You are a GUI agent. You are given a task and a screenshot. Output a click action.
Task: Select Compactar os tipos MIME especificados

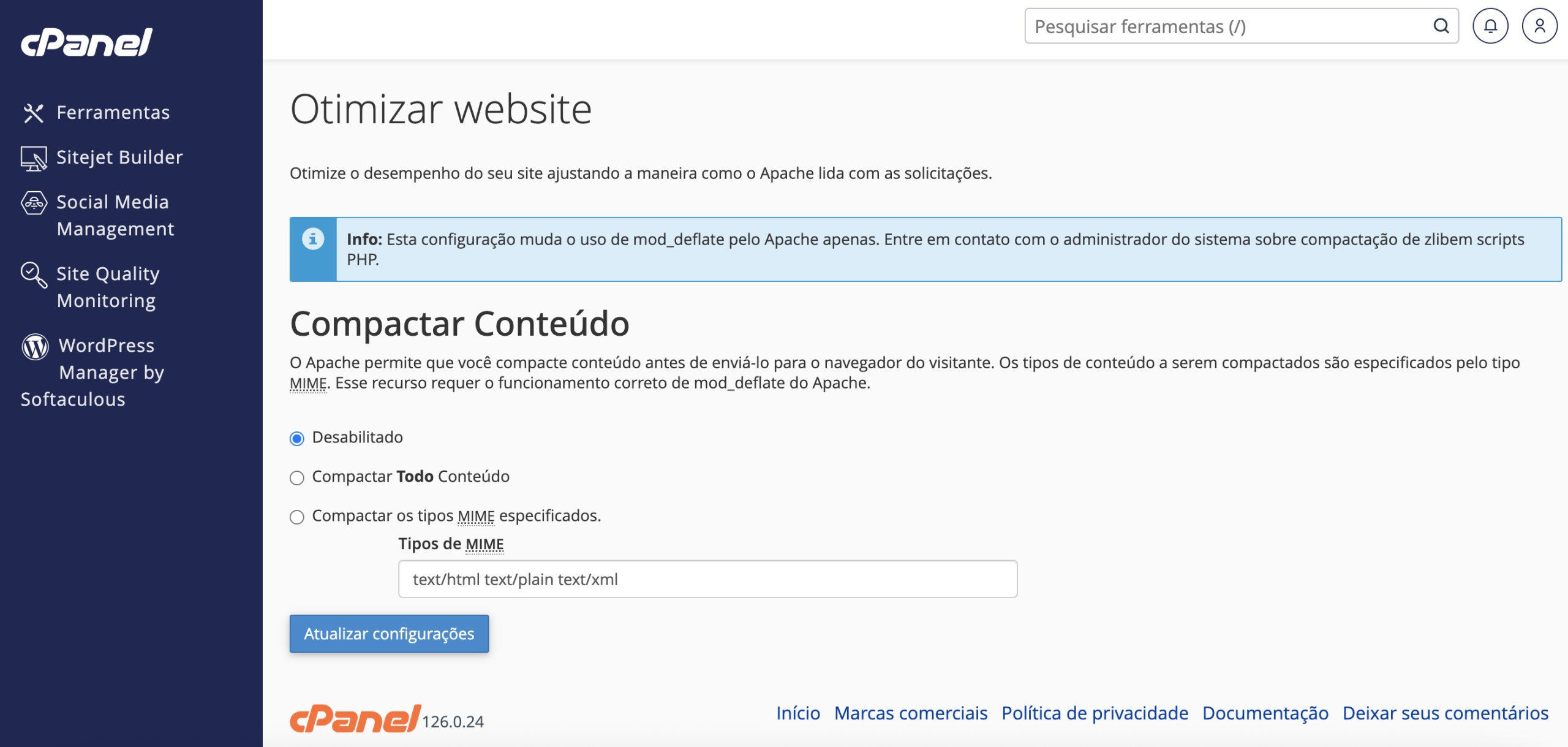pos(297,517)
